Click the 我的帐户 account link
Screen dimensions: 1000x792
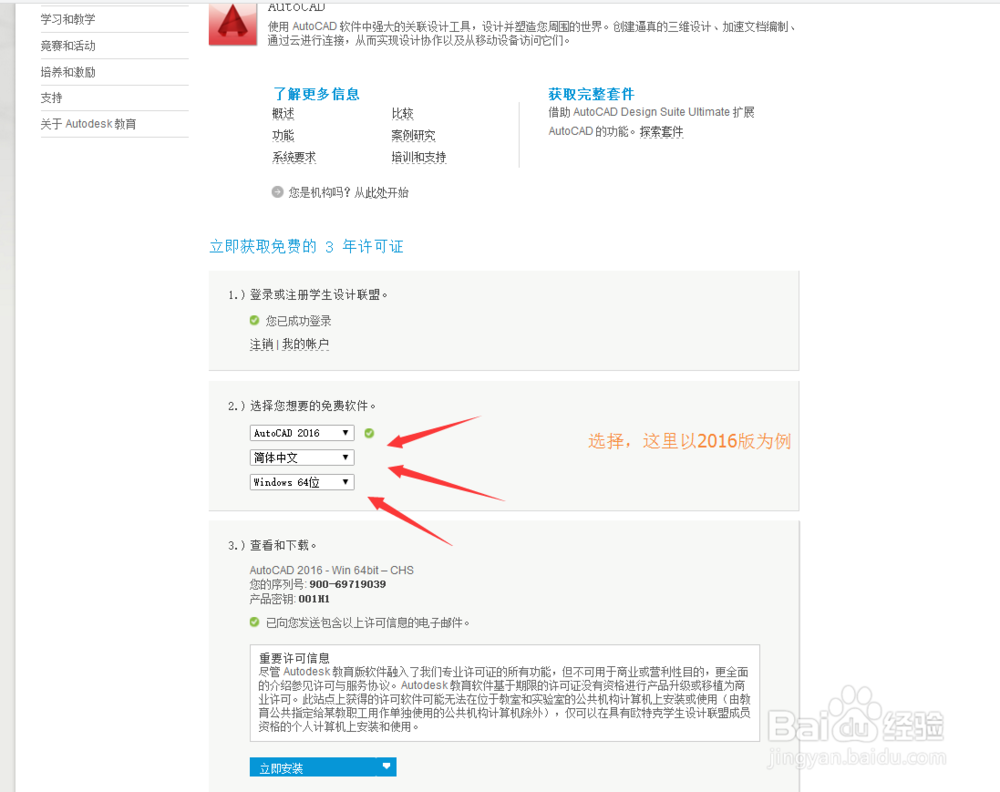[305, 344]
